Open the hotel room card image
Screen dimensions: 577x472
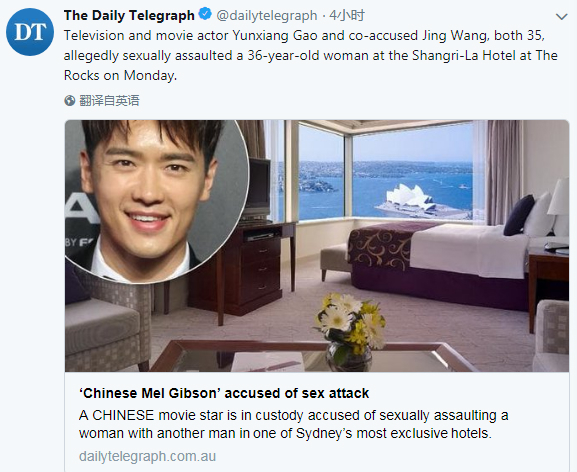click(317, 246)
